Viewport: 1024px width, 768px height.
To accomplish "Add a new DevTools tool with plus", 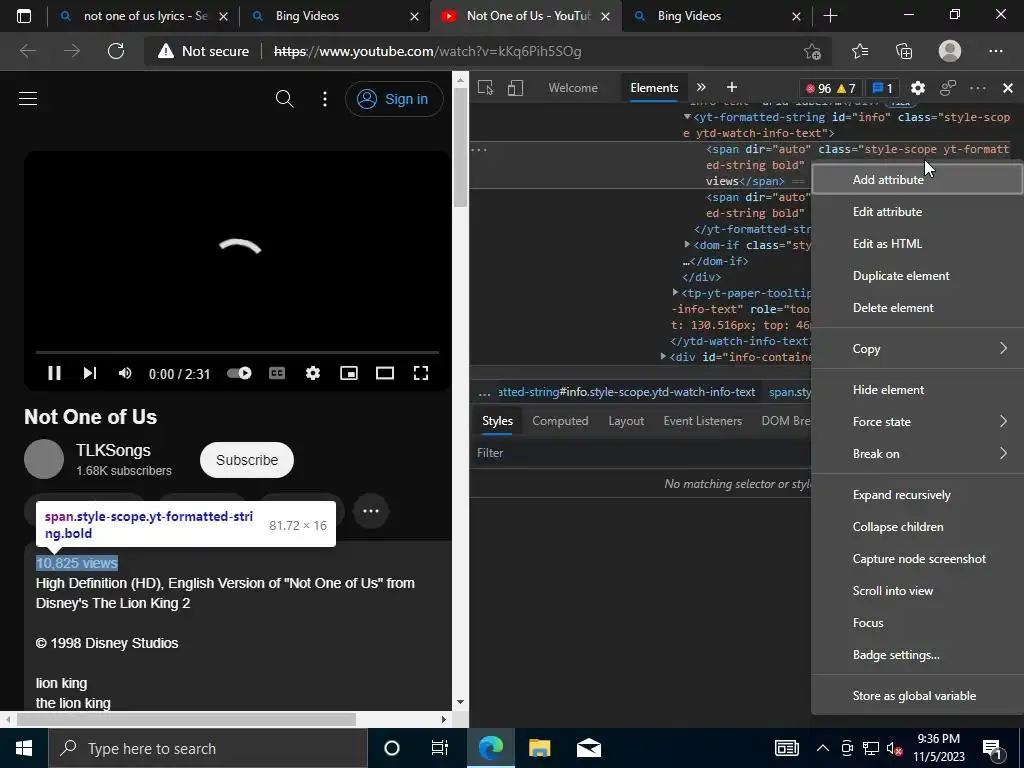I will [732, 88].
